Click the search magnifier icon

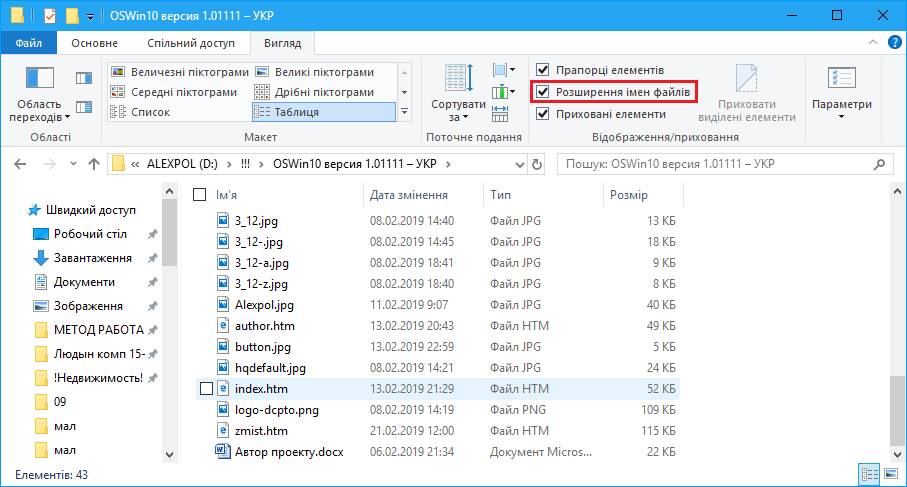tap(879, 164)
